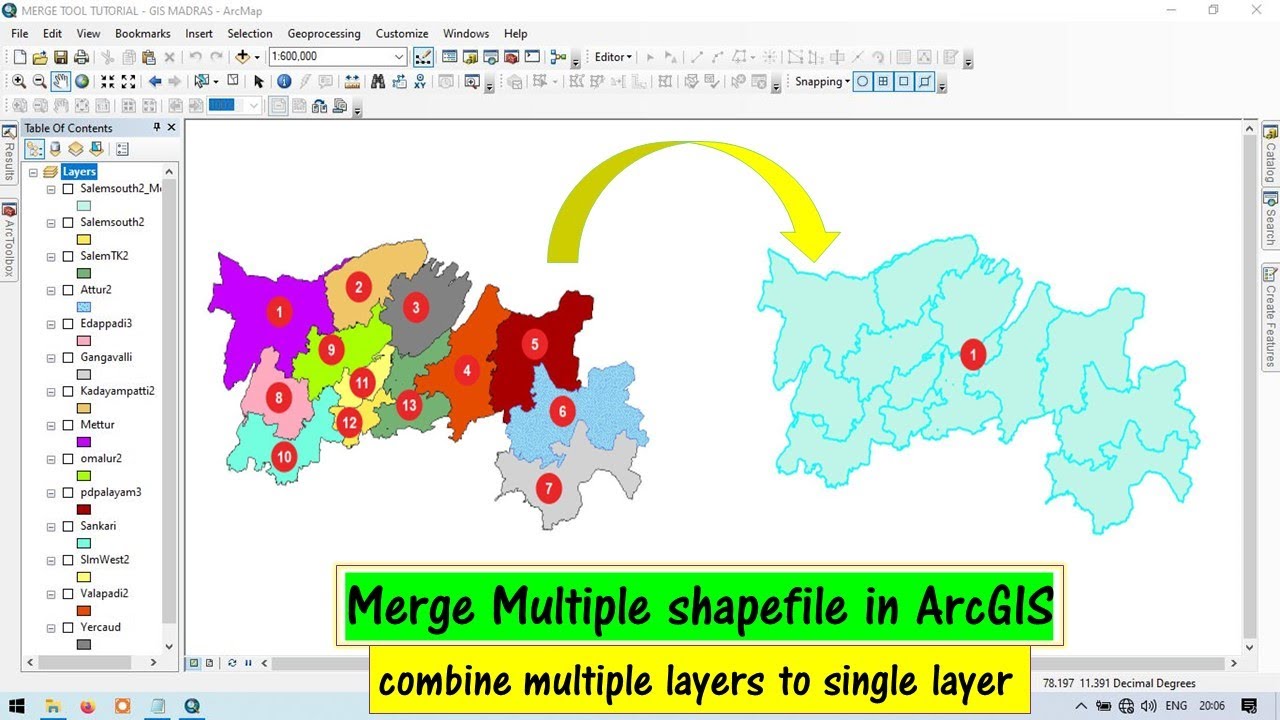The height and width of the screenshot is (720, 1280).
Task: Check the Salemsouth2 layer checkbox
Action: pos(68,222)
